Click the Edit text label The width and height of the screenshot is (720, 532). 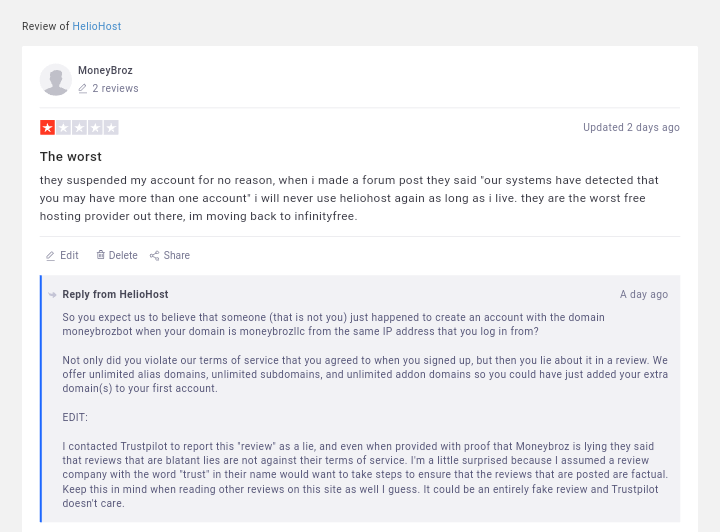pos(69,255)
